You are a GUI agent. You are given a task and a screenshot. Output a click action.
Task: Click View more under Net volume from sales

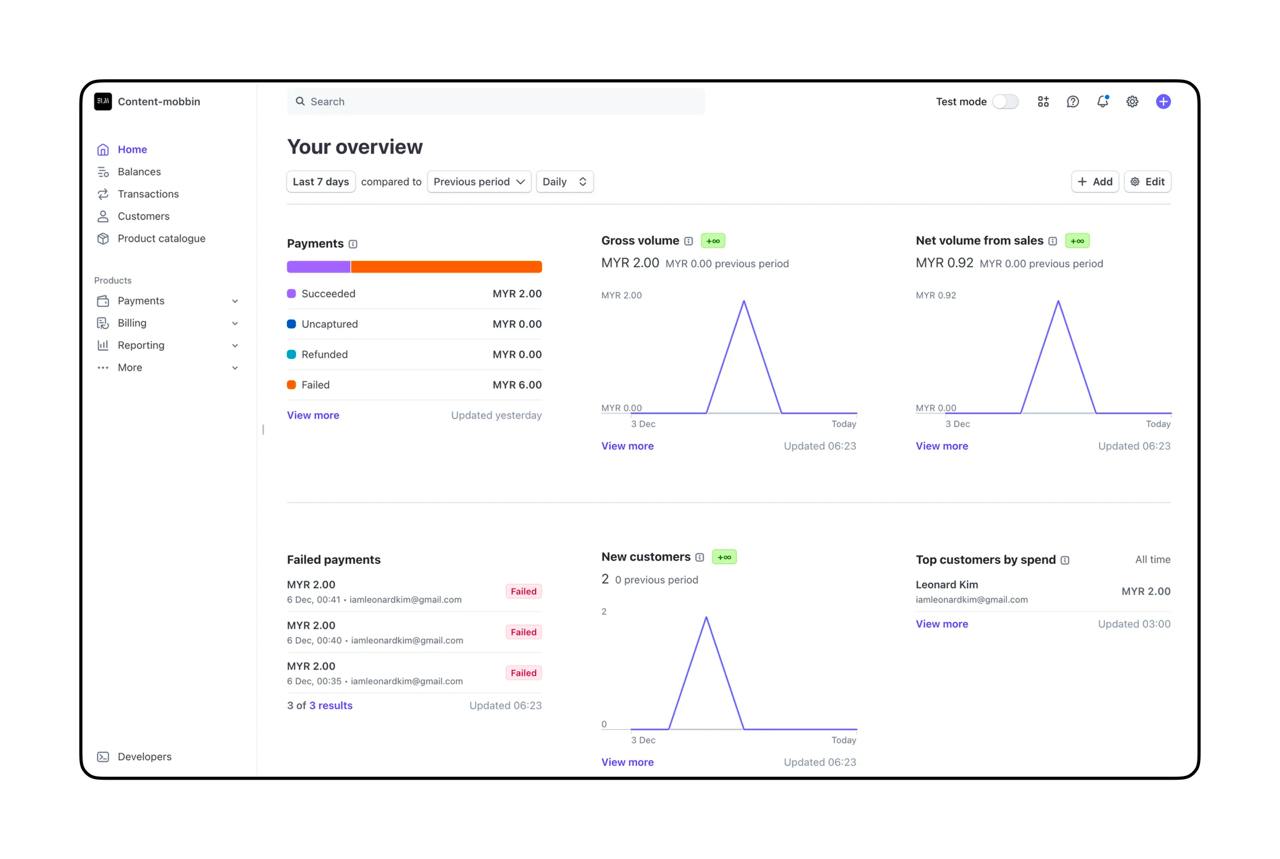(x=942, y=446)
